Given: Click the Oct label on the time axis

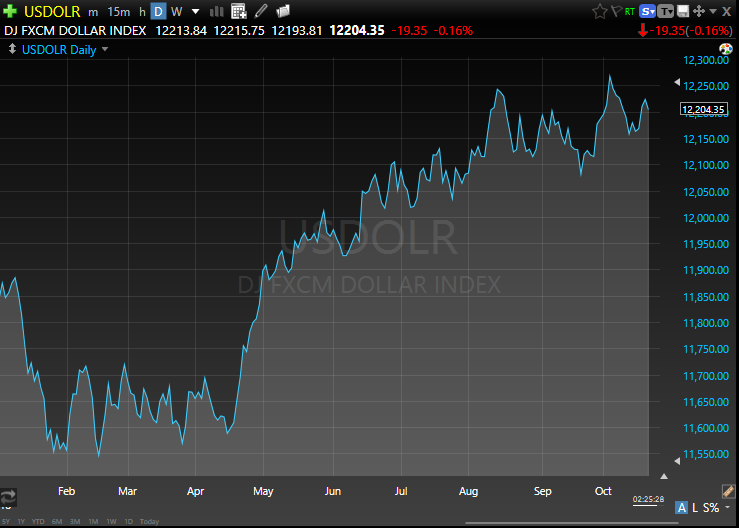Looking at the screenshot, I should [x=603, y=491].
